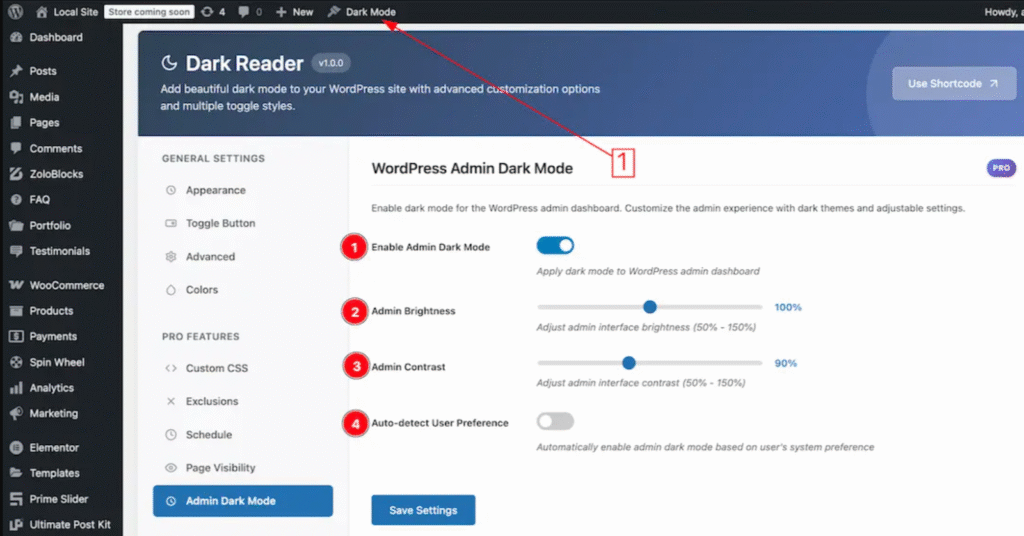Disable the Enable Admin Dark Mode switch
The image size is (1024, 536).
[555, 245]
